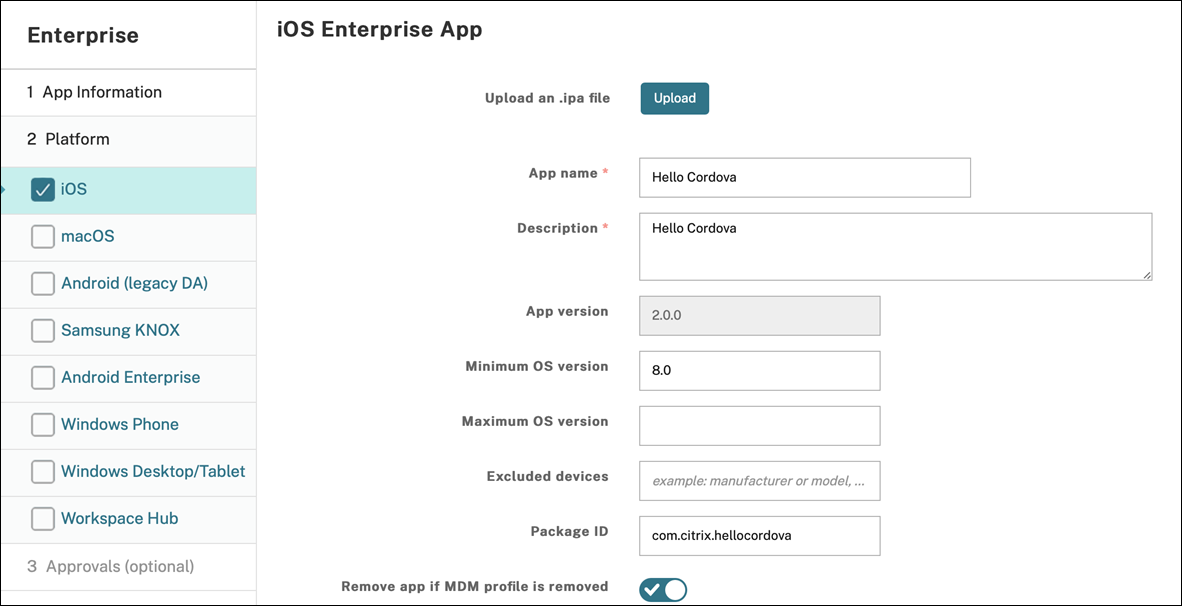Focus the Description text area
1182x606 pixels.
895,246
